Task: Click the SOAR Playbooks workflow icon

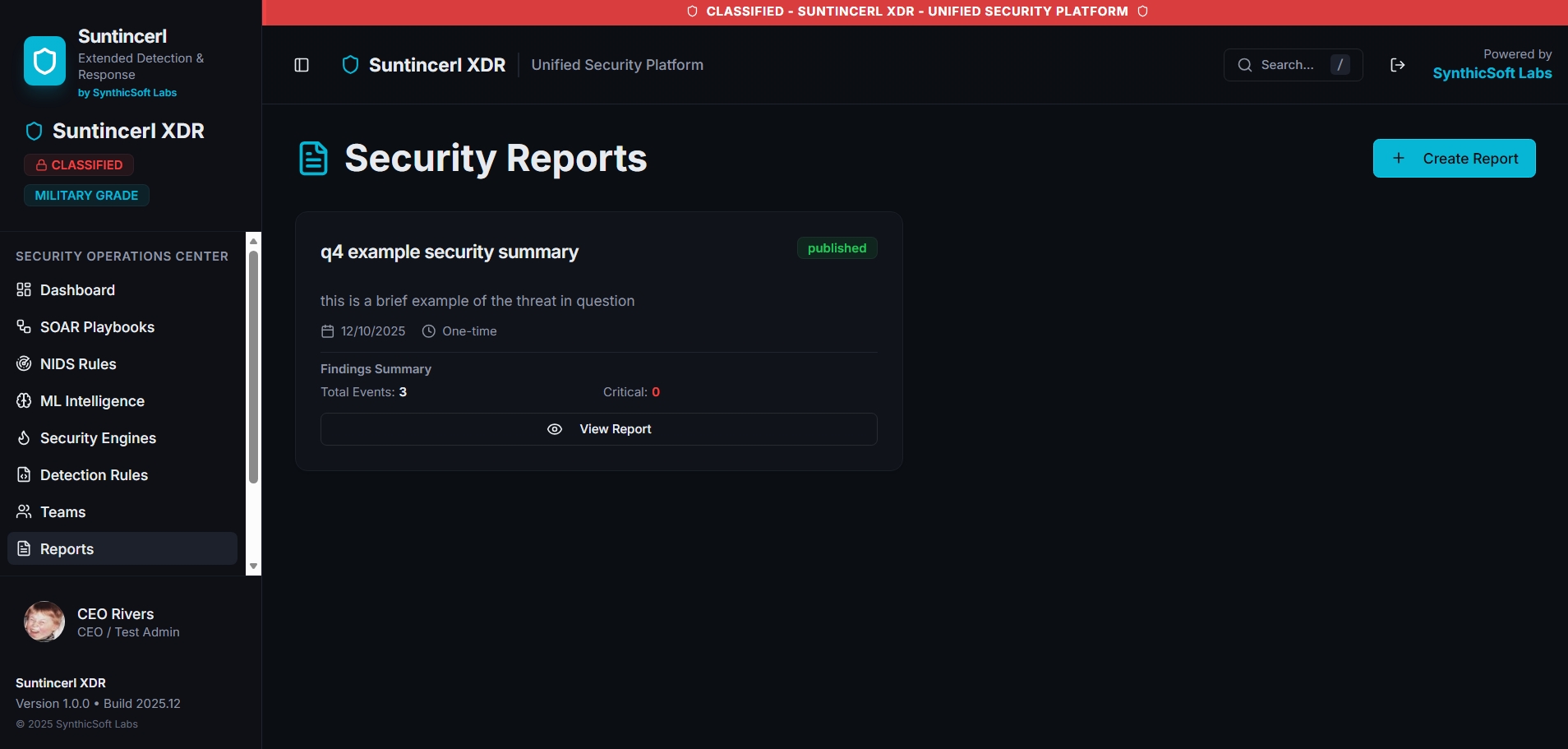Action: pyautogui.click(x=24, y=327)
